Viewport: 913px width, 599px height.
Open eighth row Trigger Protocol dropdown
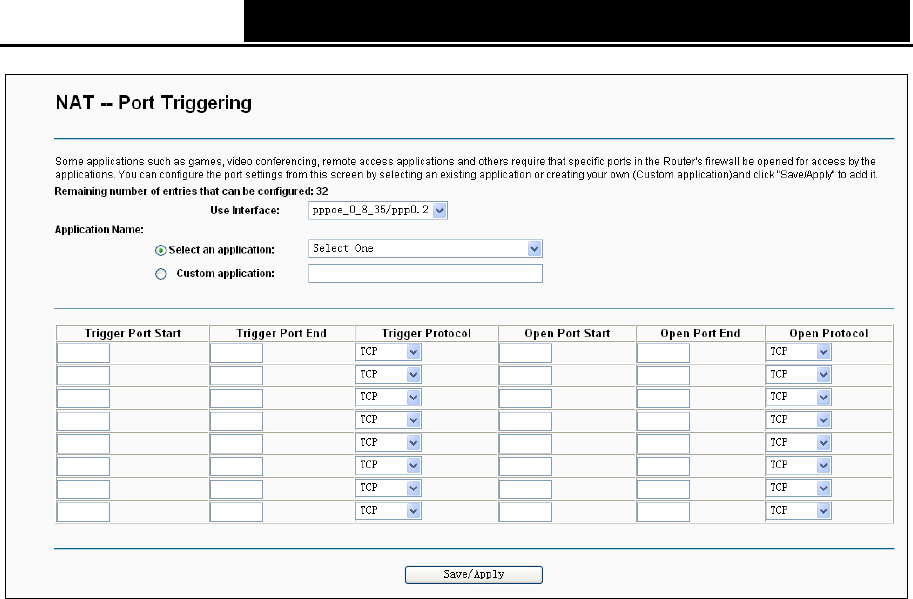[388, 511]
